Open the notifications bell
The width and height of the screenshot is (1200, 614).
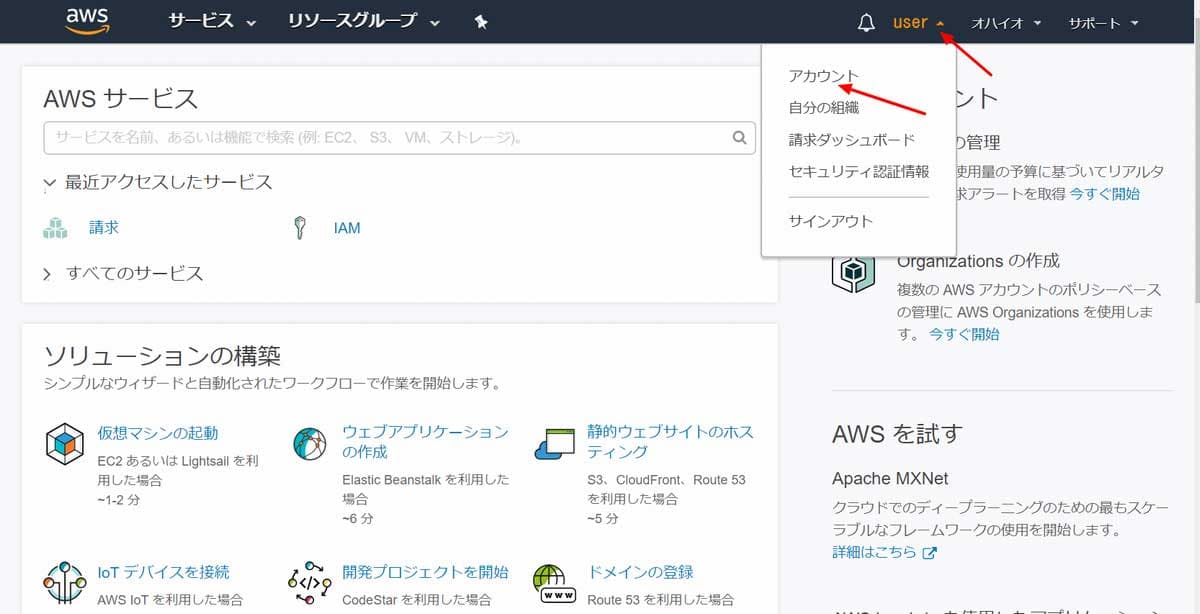coord(865,20)
